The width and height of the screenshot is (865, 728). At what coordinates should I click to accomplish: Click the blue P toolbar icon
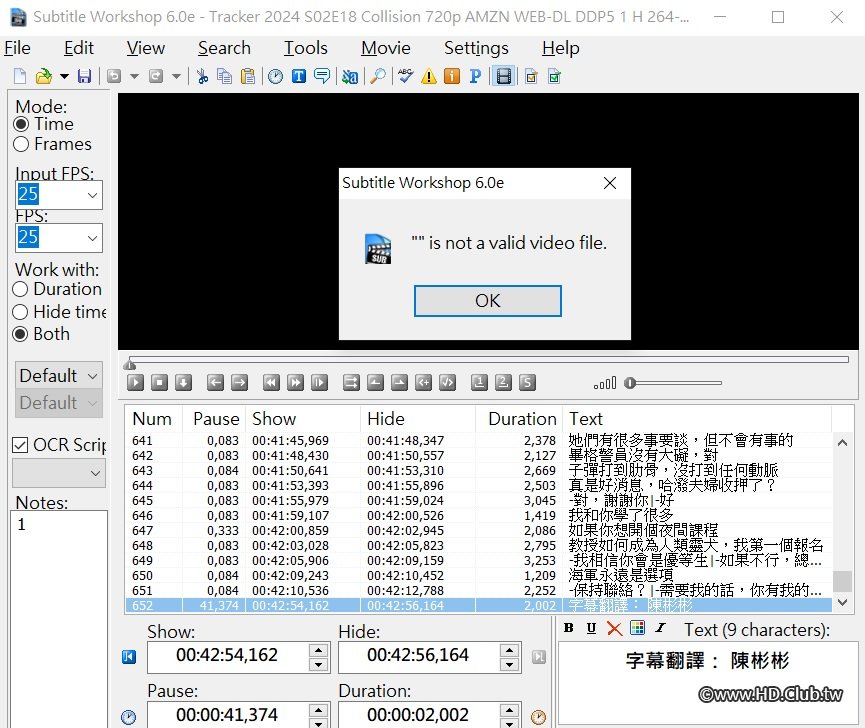pyautogui.click(x=475, y=76)
